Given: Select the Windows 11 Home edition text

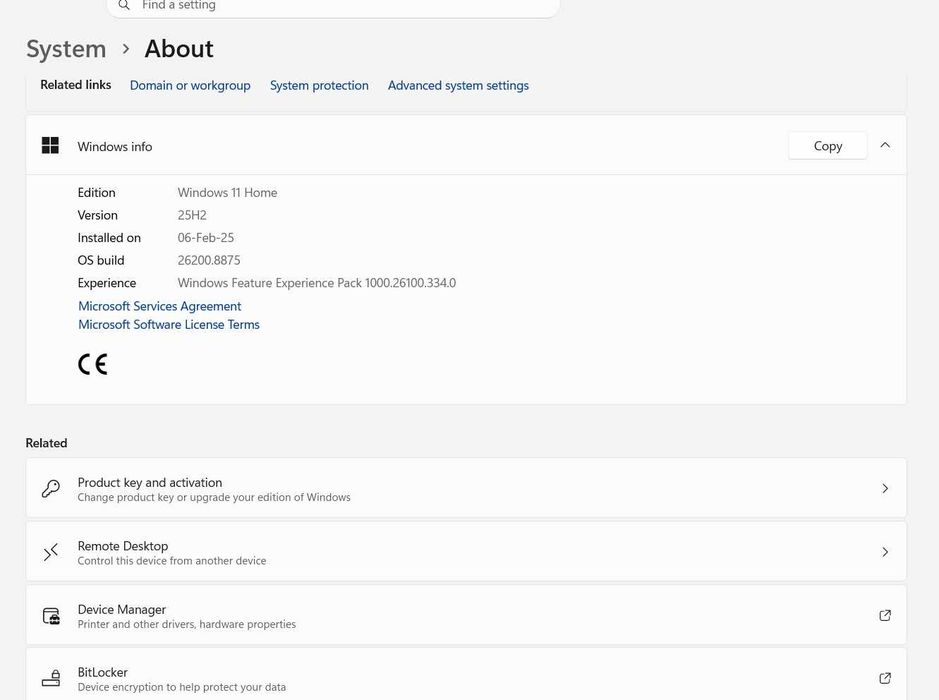Looking at the screenshot, I should coord(228,193).
